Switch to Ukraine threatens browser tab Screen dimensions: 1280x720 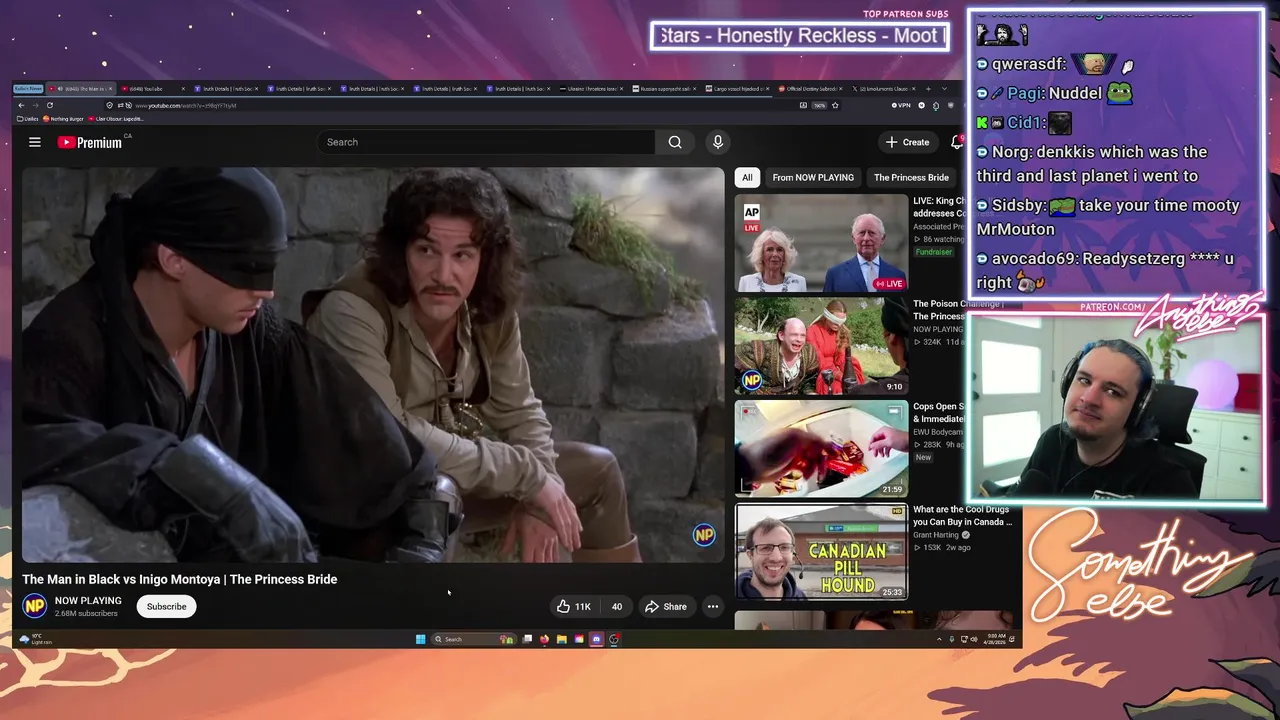click(x=590, y=88)
